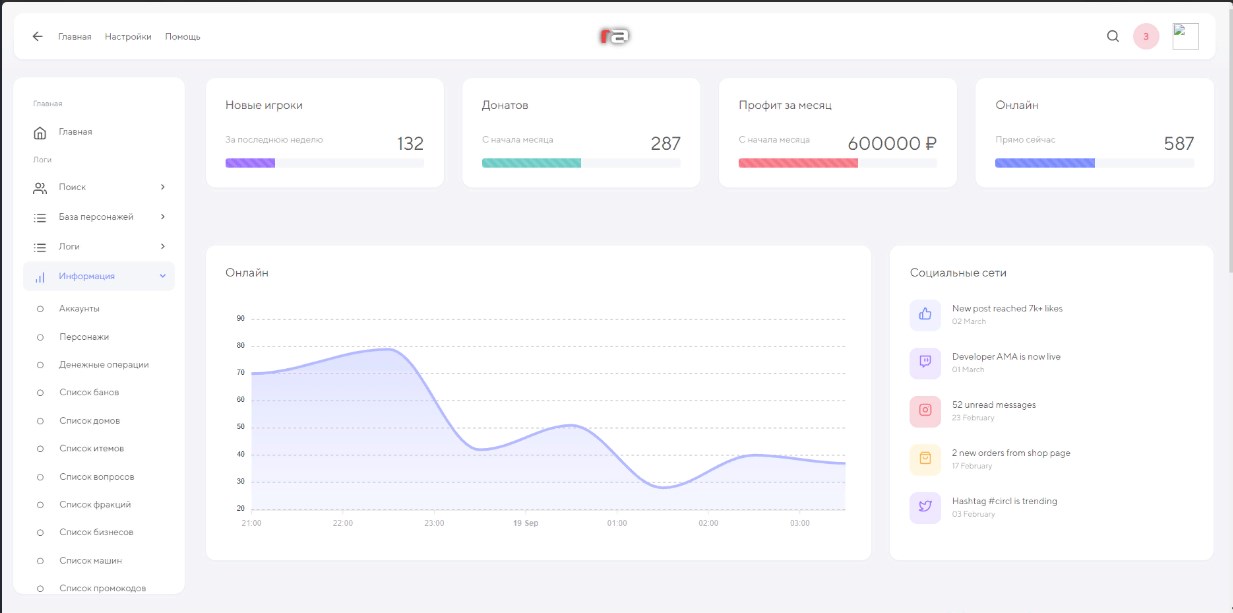Select circle bullet beside Список вопросов

click(40, 477)
